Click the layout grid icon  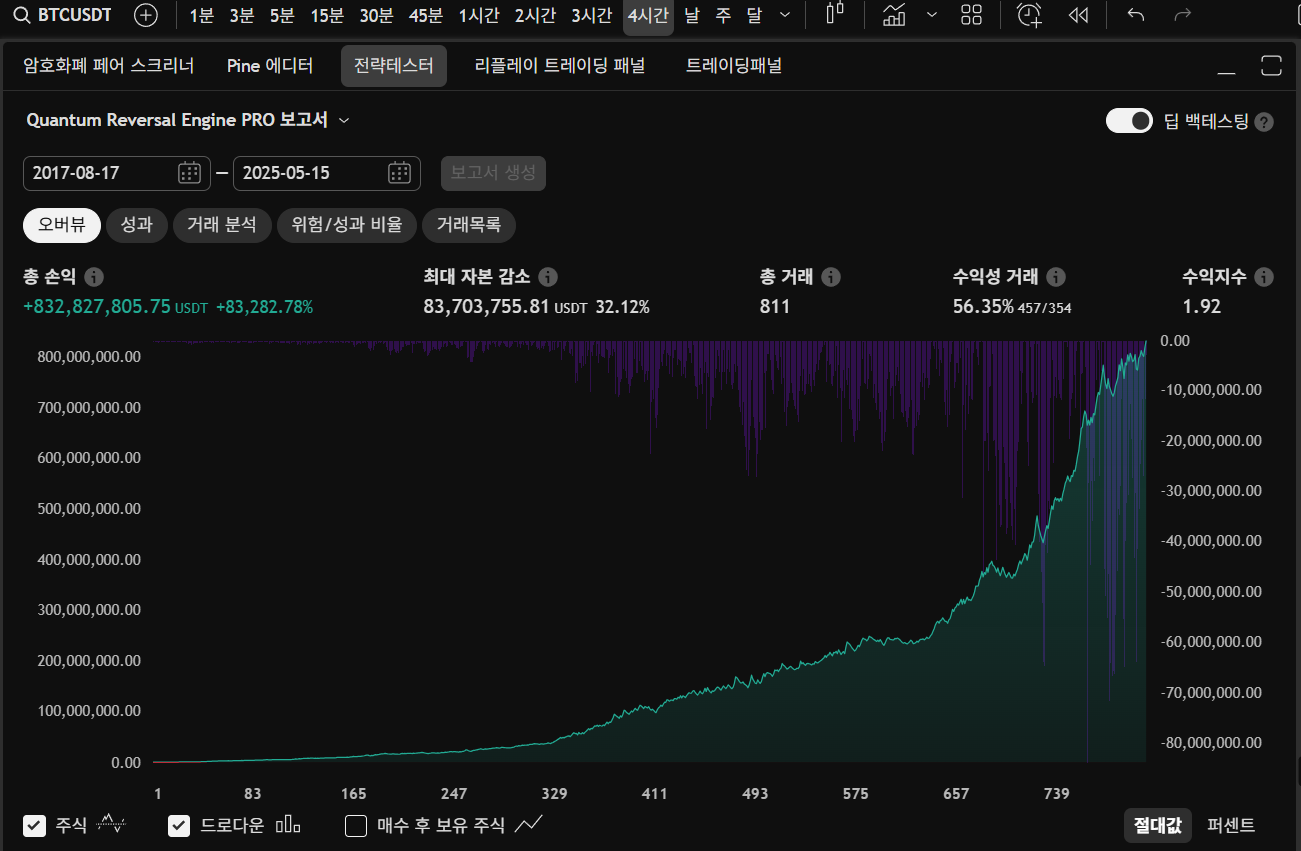[971, 15]
